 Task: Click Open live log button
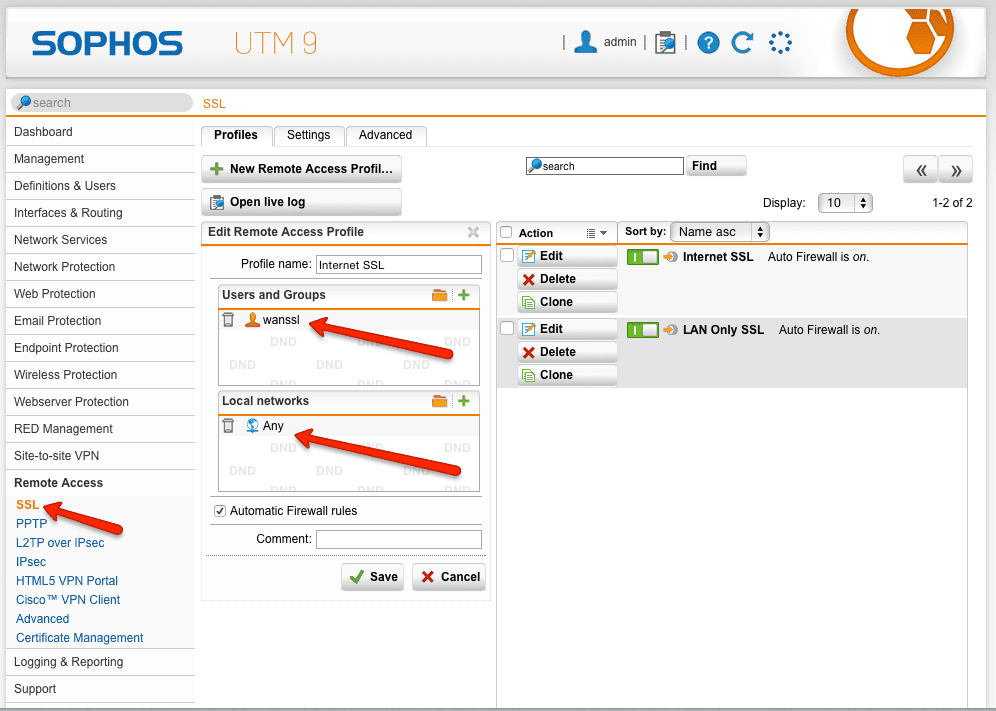tap(301, 202)
